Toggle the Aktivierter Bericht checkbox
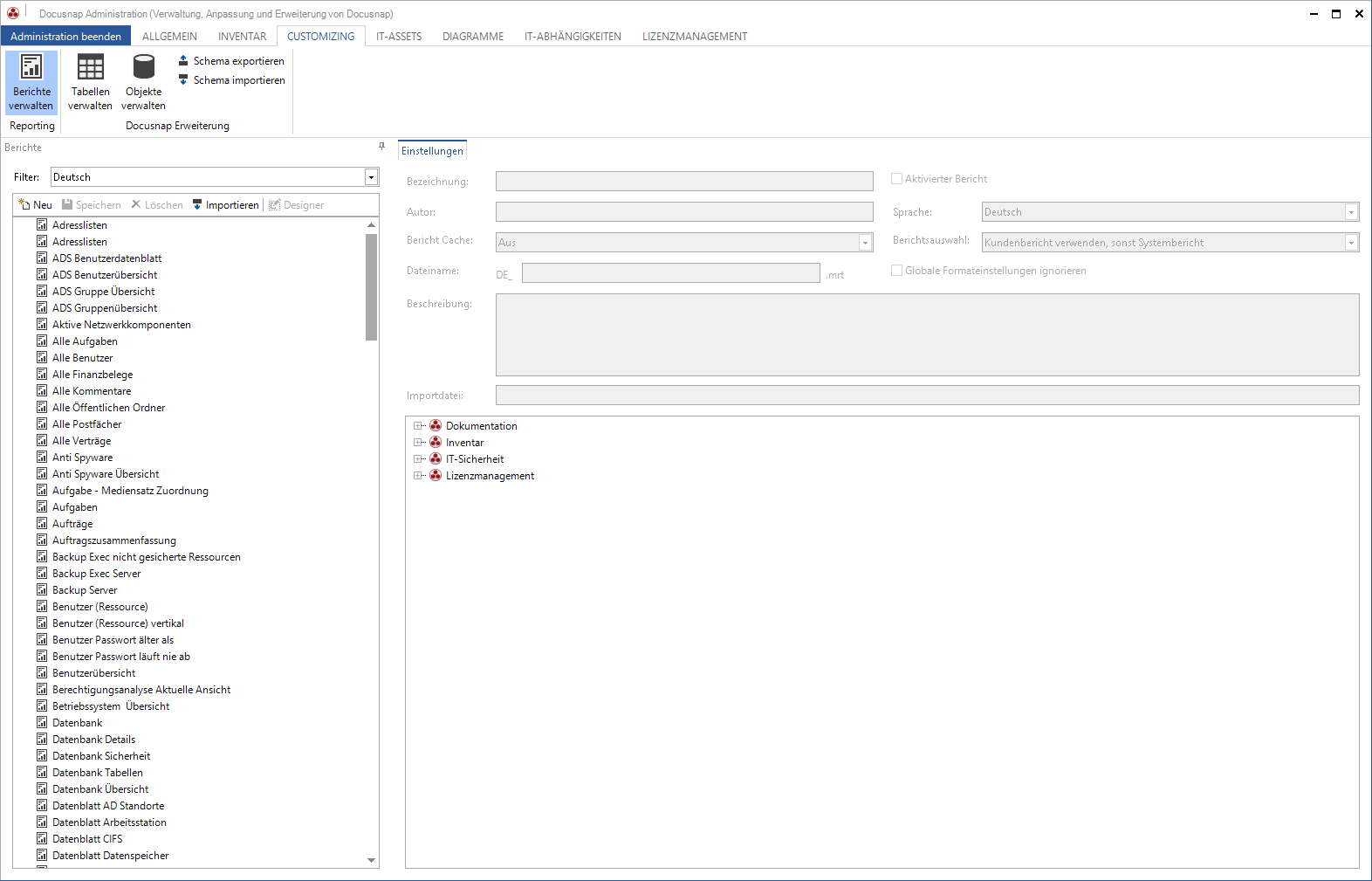 tap(896, 179)
